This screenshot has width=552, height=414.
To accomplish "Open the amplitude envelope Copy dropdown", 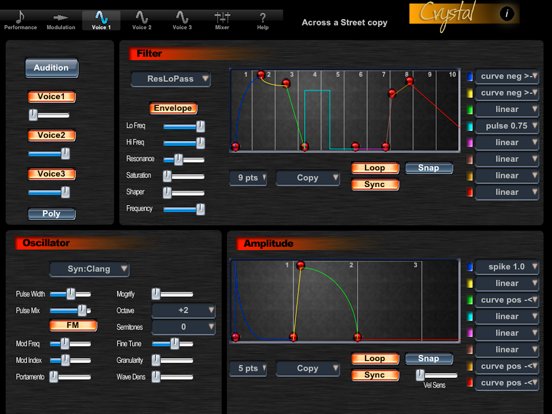I will pyautogui.click(x=308, y=369).
